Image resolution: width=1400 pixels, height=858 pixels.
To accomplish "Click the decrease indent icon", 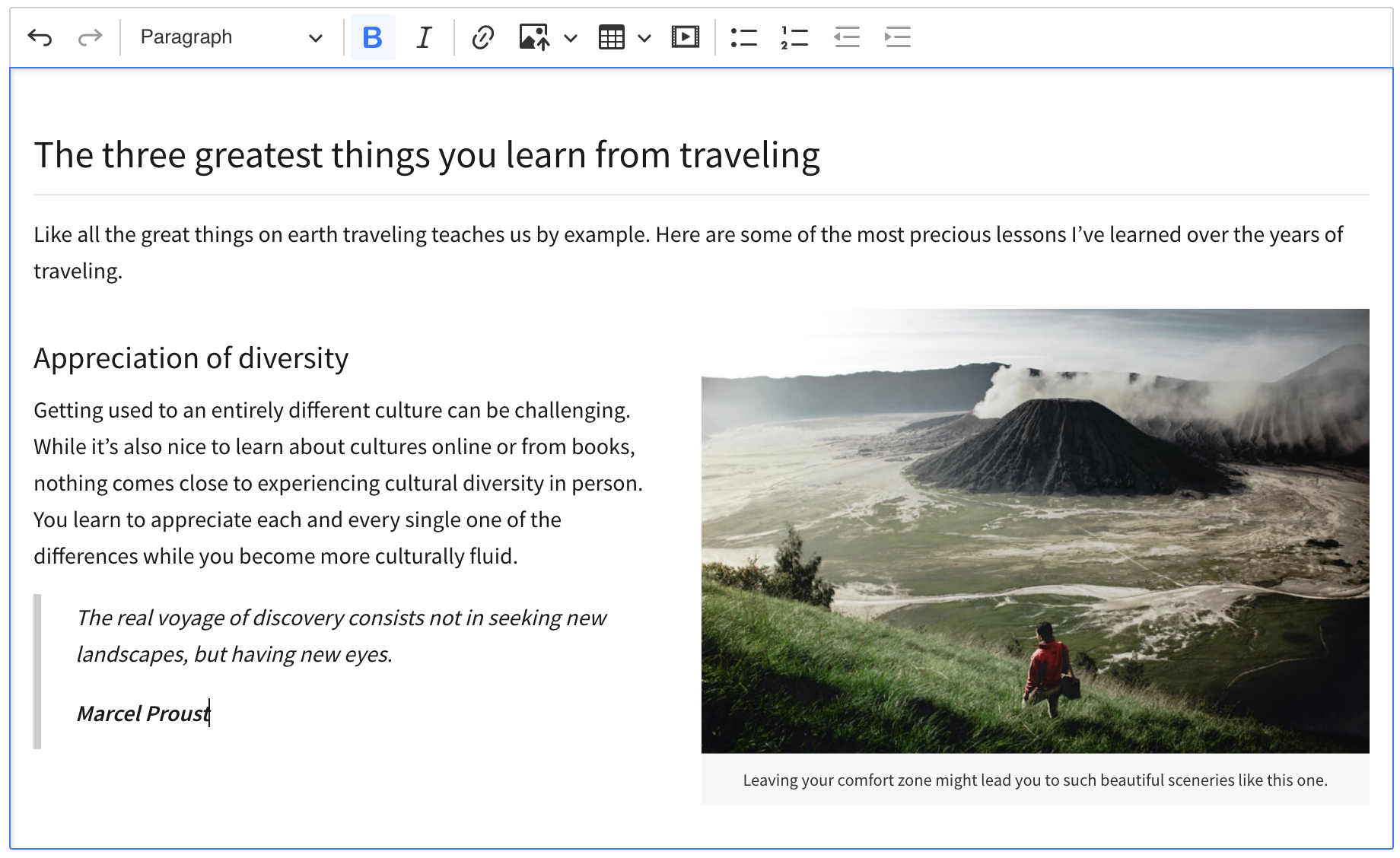I will click(846, 37).
